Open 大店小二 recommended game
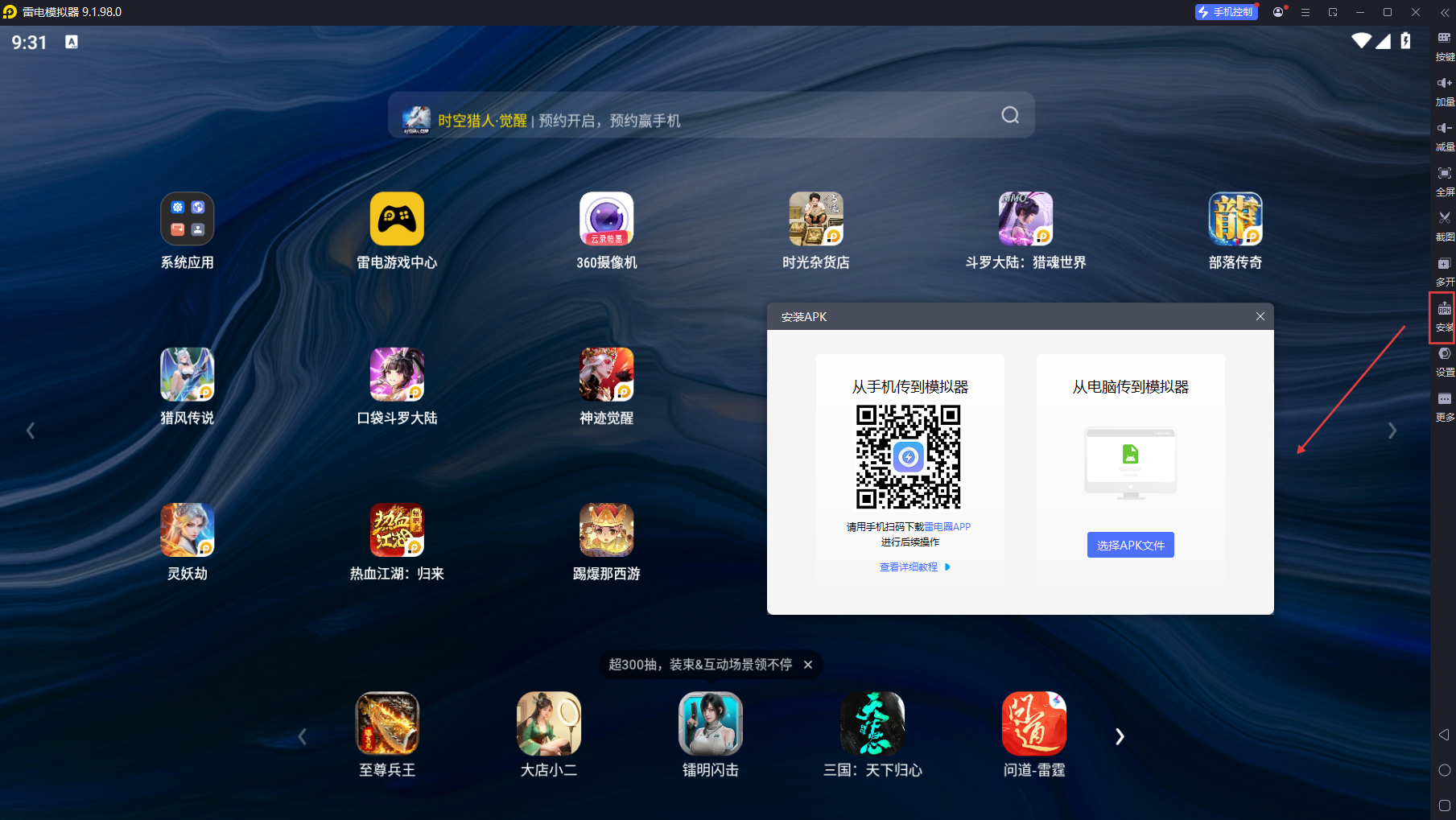The image size is (1456, 820). [549, 723]
